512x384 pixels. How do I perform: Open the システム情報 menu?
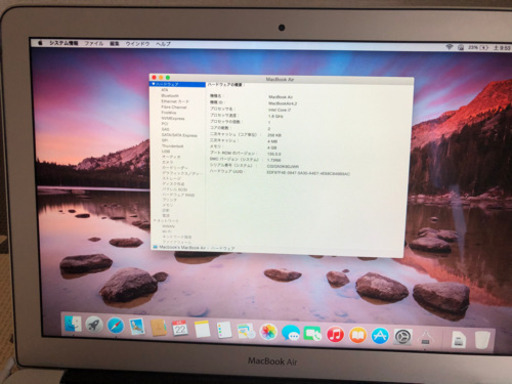[64, 43]
